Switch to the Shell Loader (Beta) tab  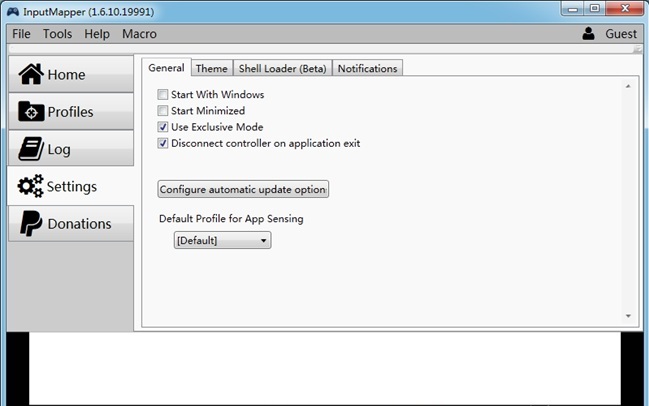tap(283, 68)
